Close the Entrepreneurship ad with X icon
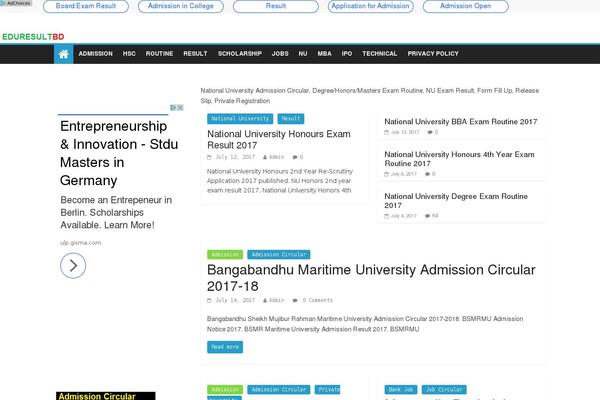 pyautogui.click(x=180, y=108)
